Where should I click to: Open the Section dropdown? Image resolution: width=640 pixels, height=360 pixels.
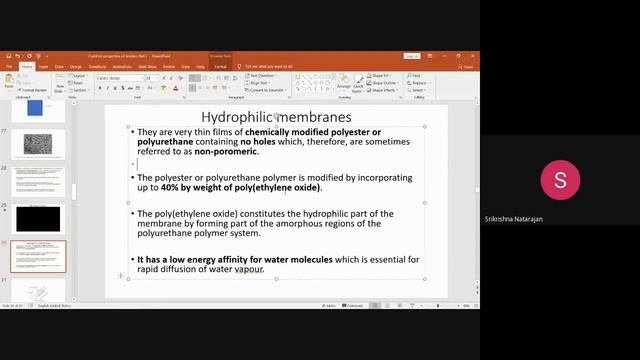(x=79, y=90)
